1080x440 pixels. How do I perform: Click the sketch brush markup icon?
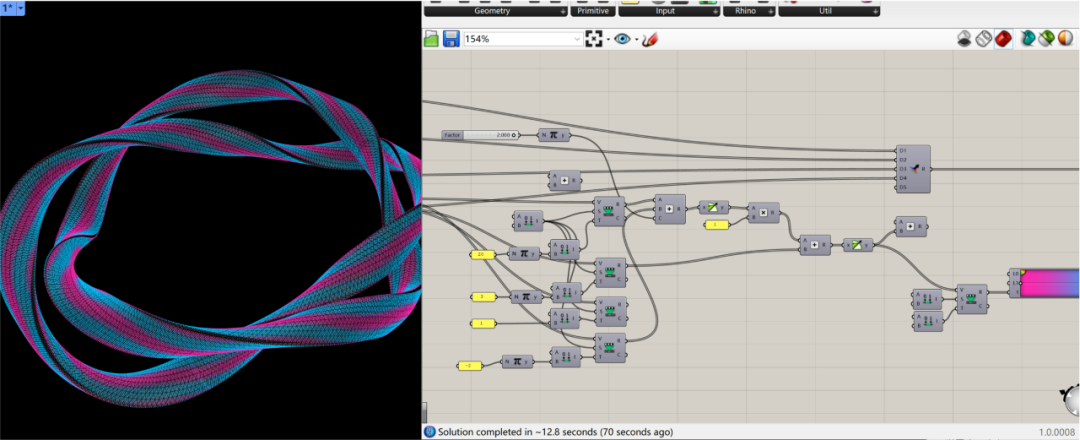(x=649, y=39)
